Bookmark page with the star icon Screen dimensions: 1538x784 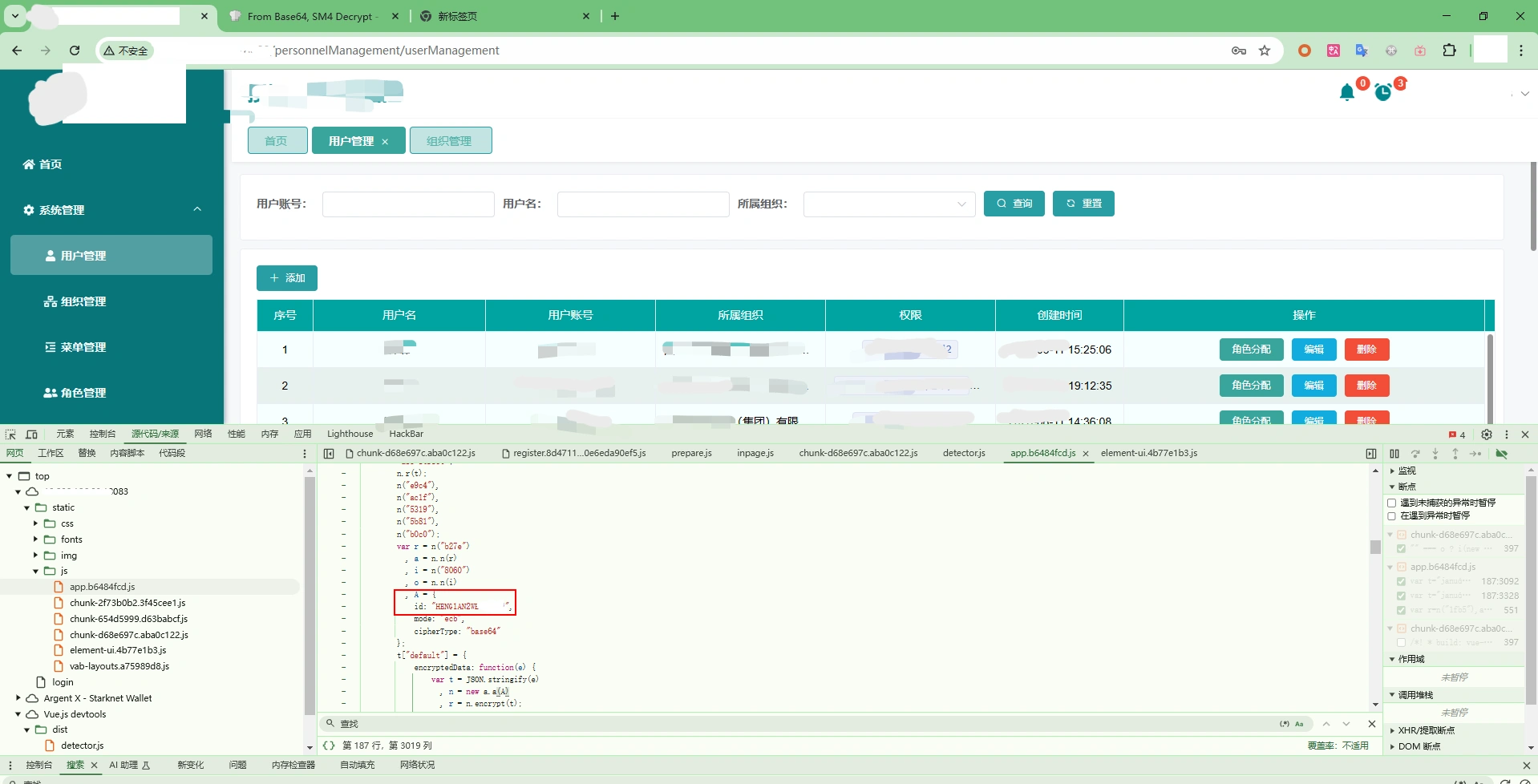click(1265, 51)
